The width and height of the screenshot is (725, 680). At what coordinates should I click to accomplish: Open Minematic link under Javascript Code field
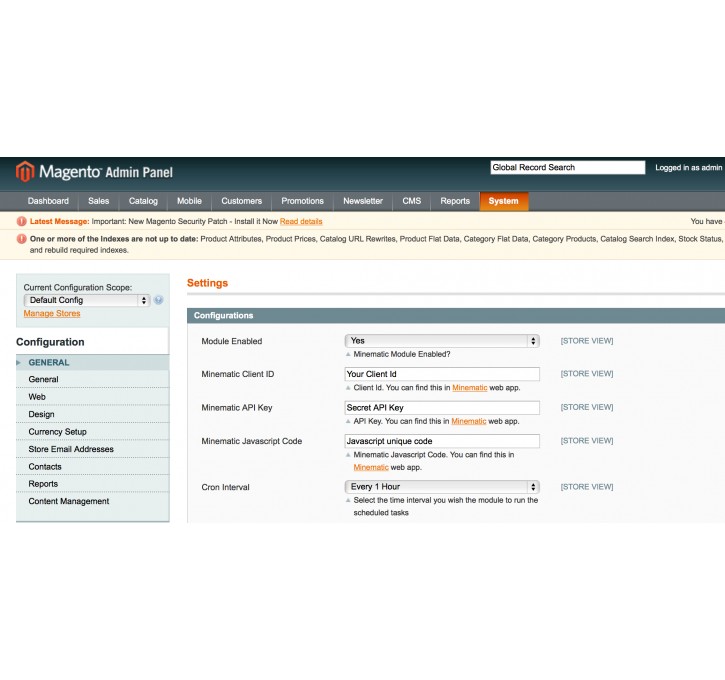tap(371, 467)
